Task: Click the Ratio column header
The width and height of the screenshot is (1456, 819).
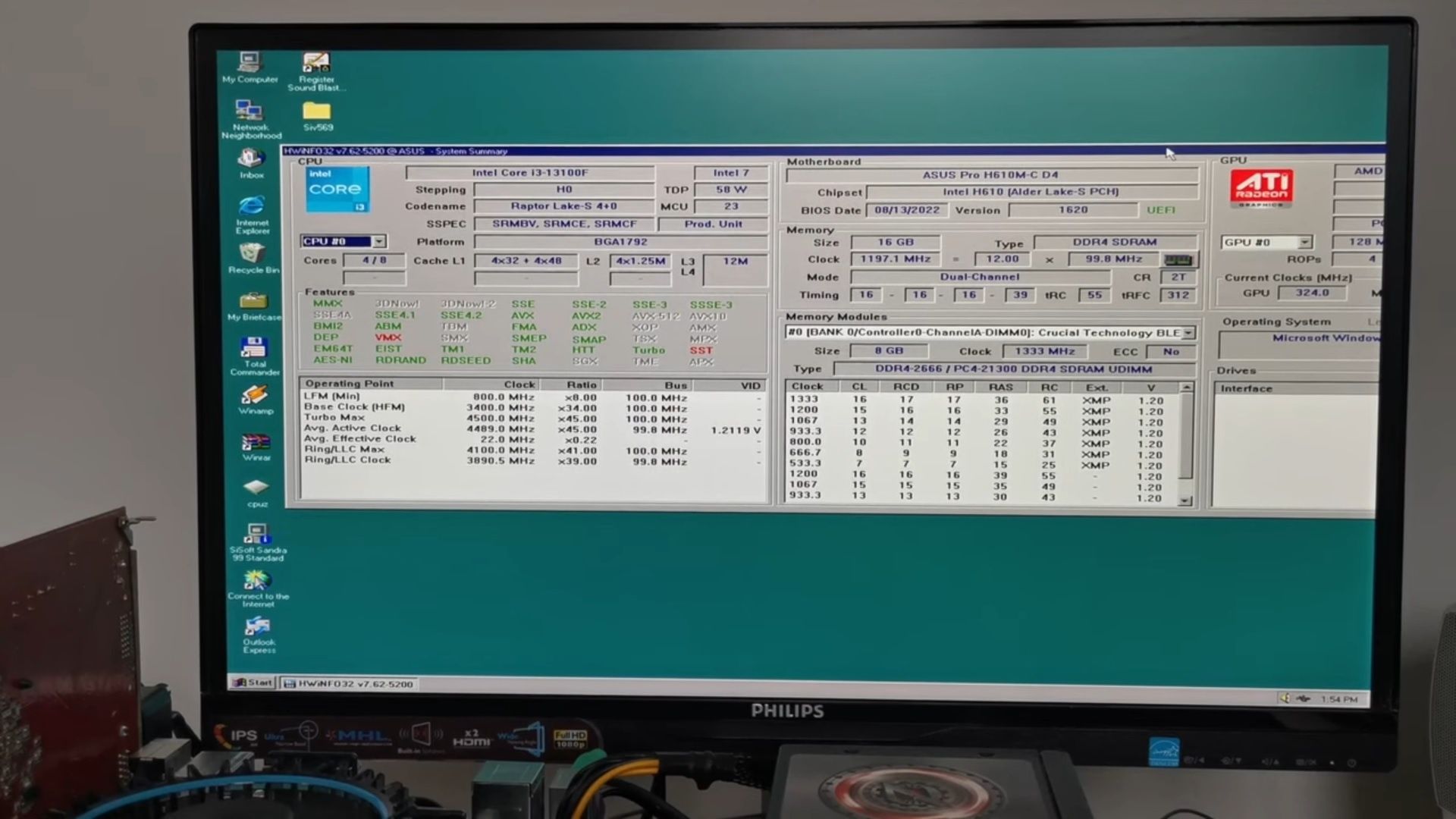Action: pos(570,385)
